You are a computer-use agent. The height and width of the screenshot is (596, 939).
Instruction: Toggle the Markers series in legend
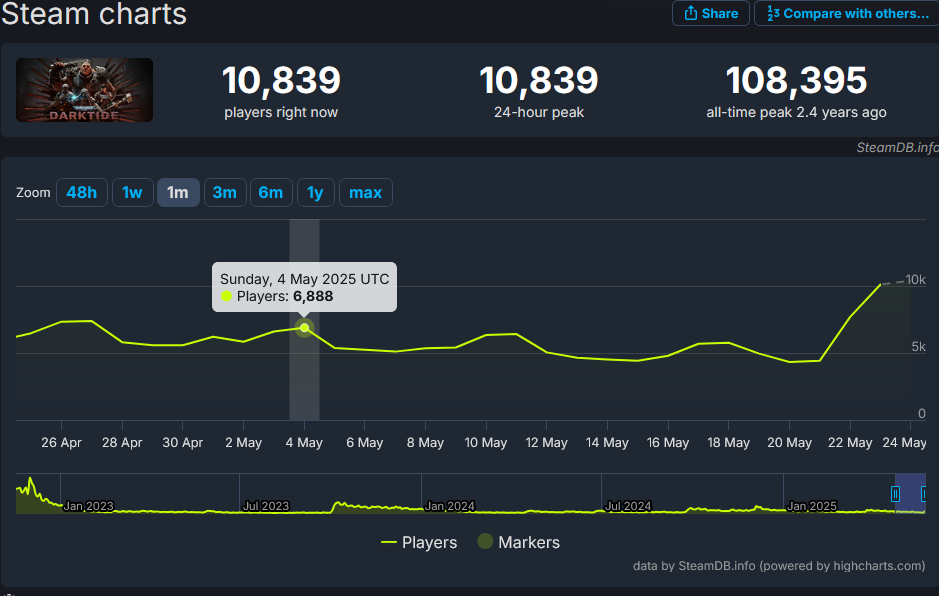coord(519,542)
